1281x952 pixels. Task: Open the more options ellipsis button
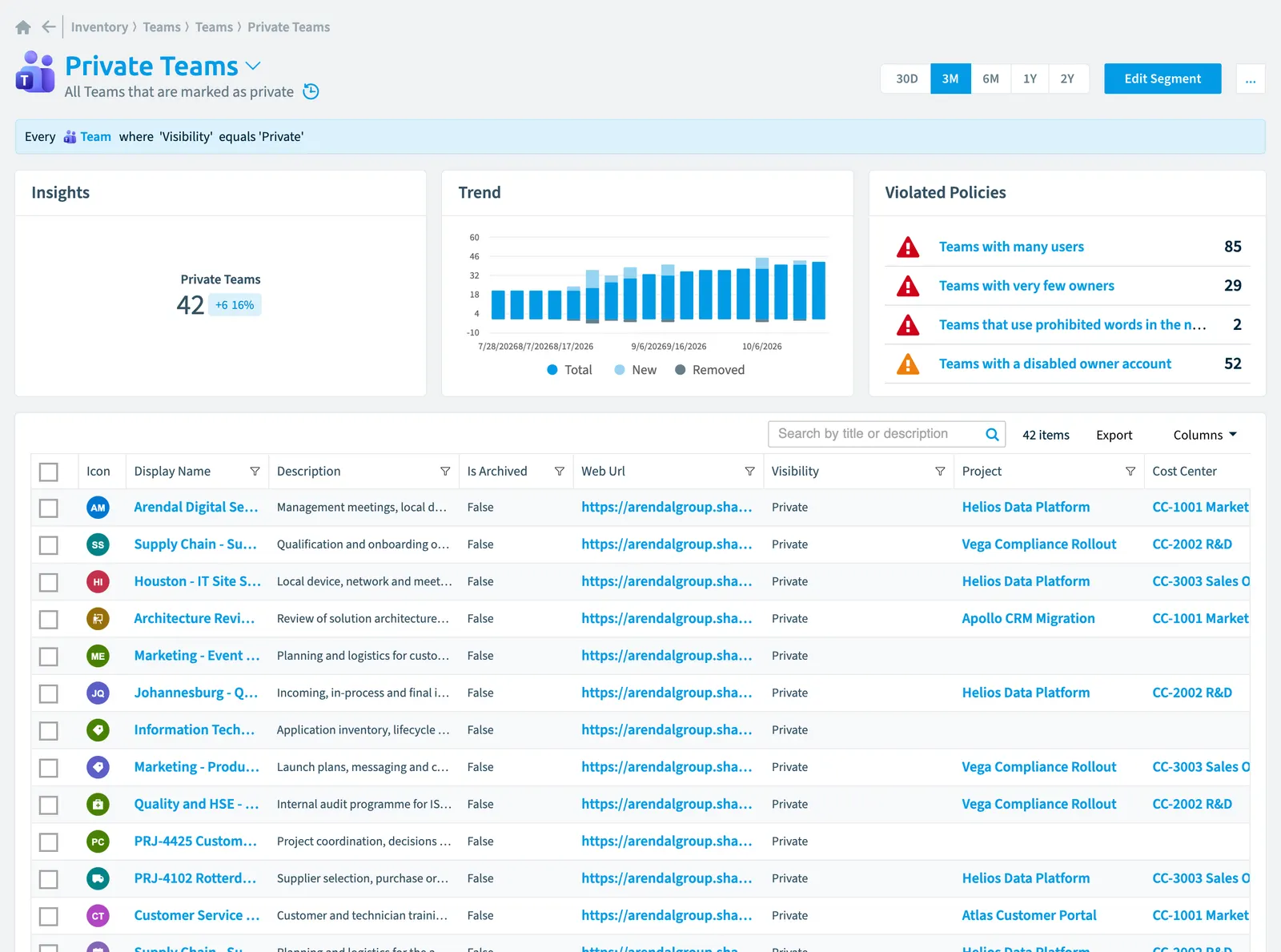1251,78
